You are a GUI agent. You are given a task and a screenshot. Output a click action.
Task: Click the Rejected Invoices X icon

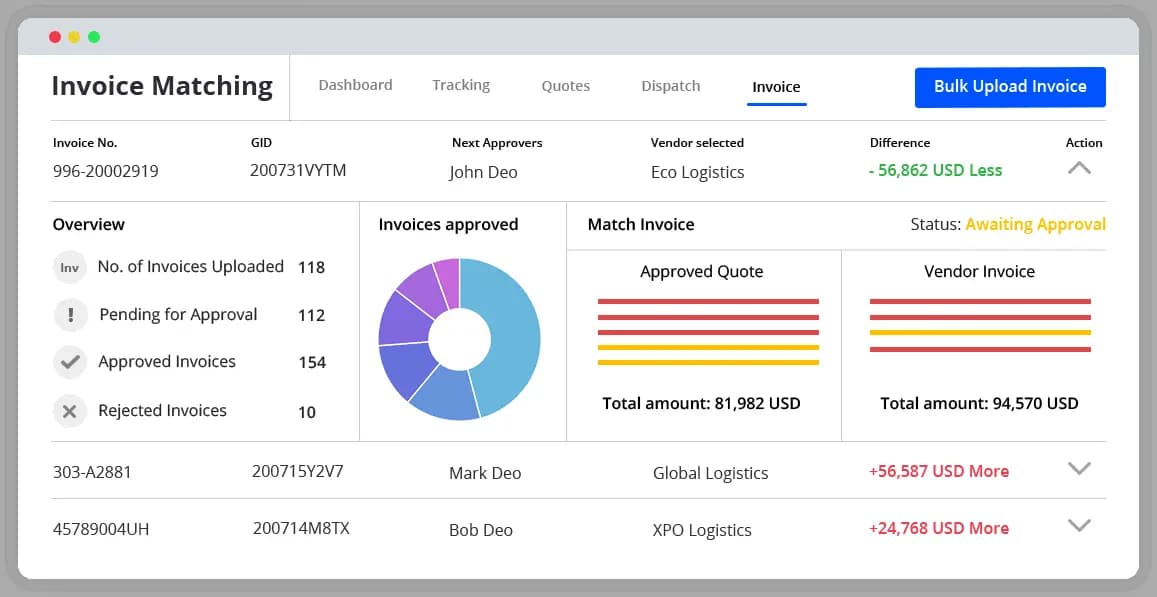coord(68,410)
